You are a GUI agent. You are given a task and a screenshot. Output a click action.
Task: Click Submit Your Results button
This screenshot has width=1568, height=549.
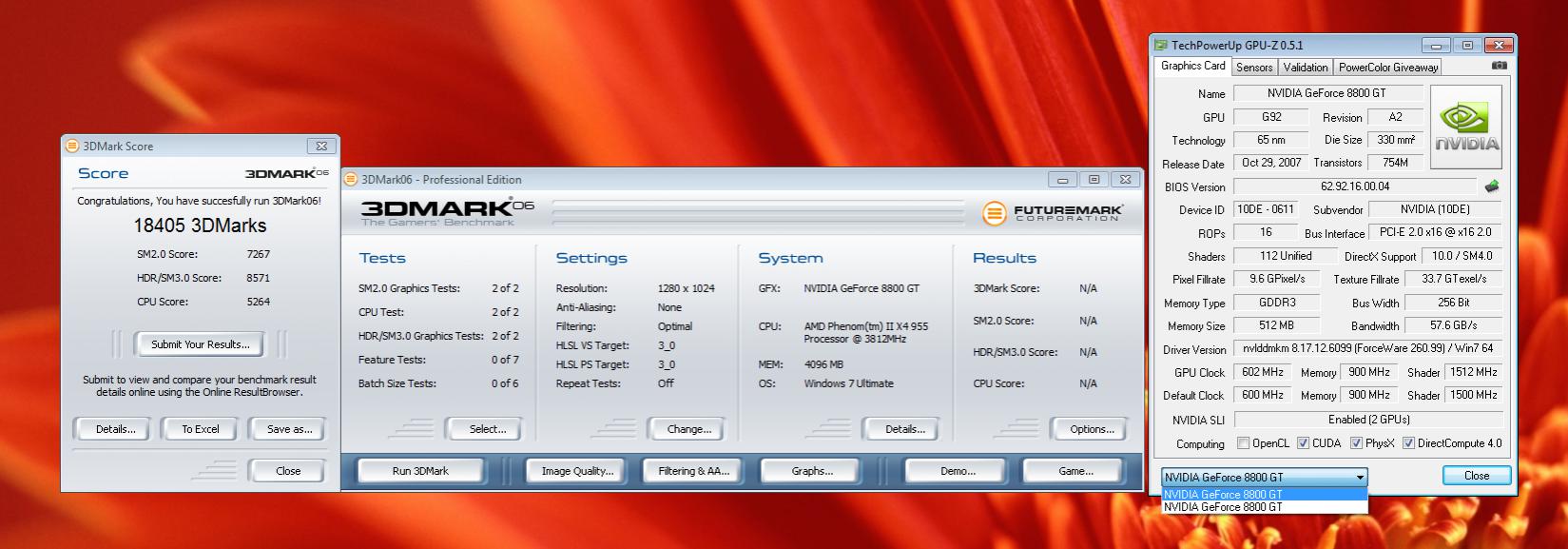tap(200, 344)
